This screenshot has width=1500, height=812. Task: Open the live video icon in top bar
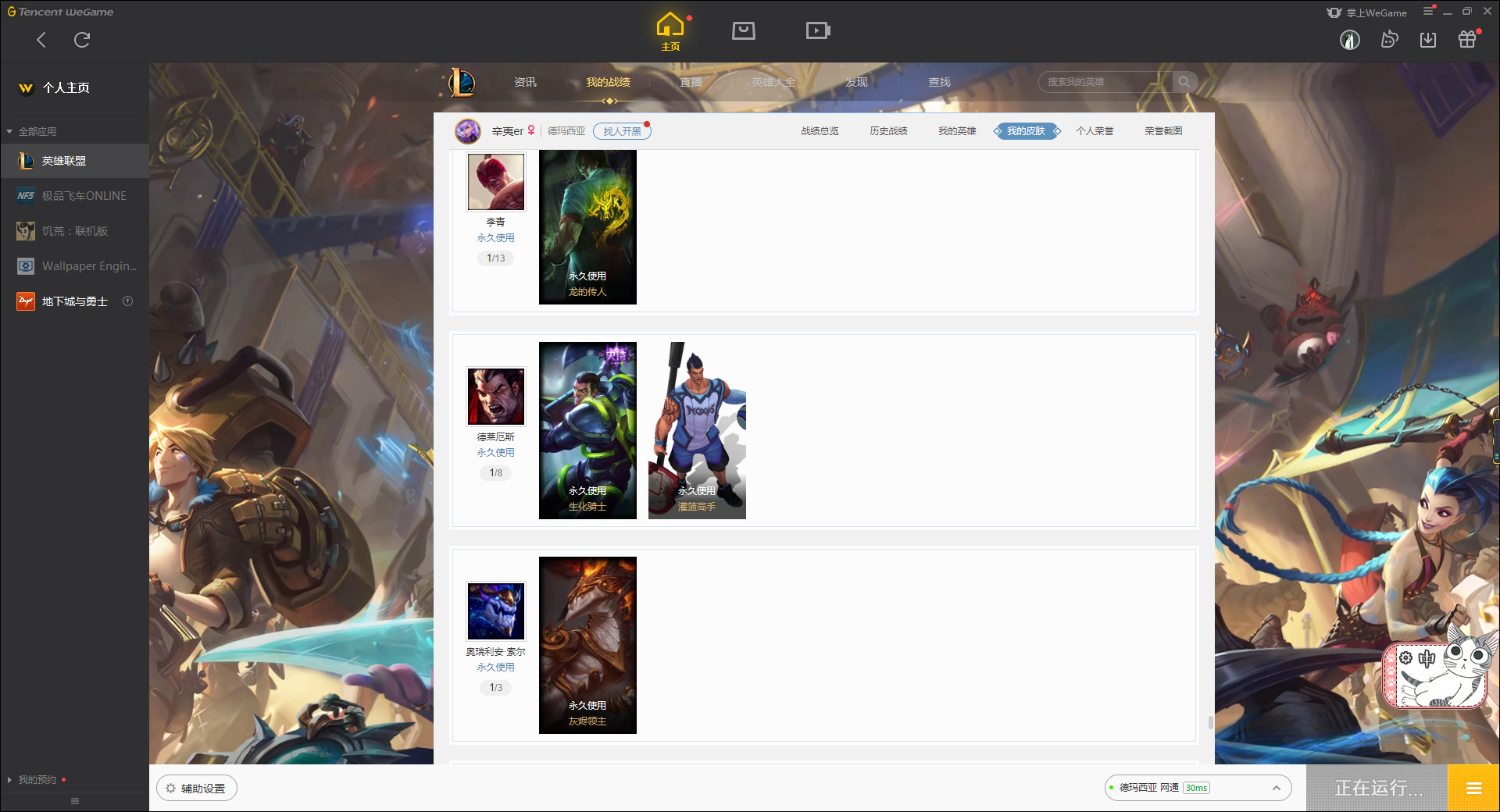tap(818, 30)
